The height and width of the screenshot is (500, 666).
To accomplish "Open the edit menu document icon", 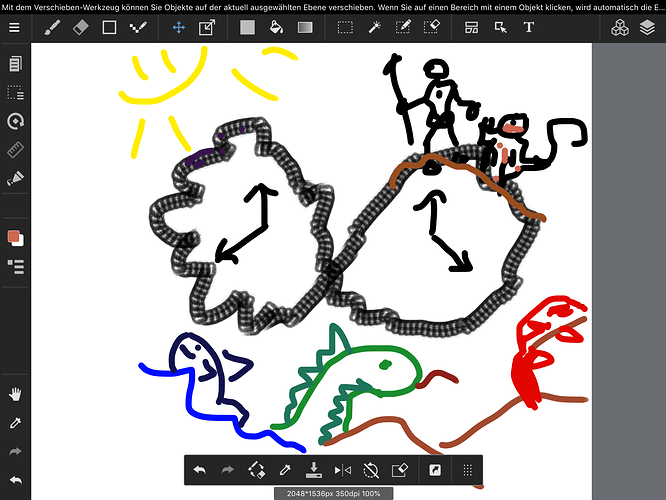I will [15, 65].
